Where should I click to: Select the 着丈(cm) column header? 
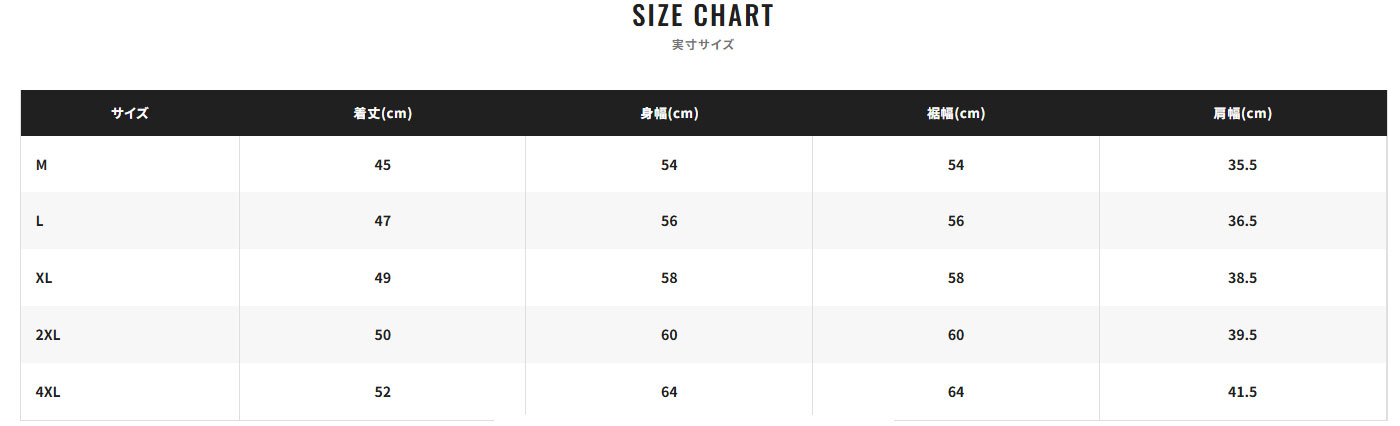coord(382,113)
